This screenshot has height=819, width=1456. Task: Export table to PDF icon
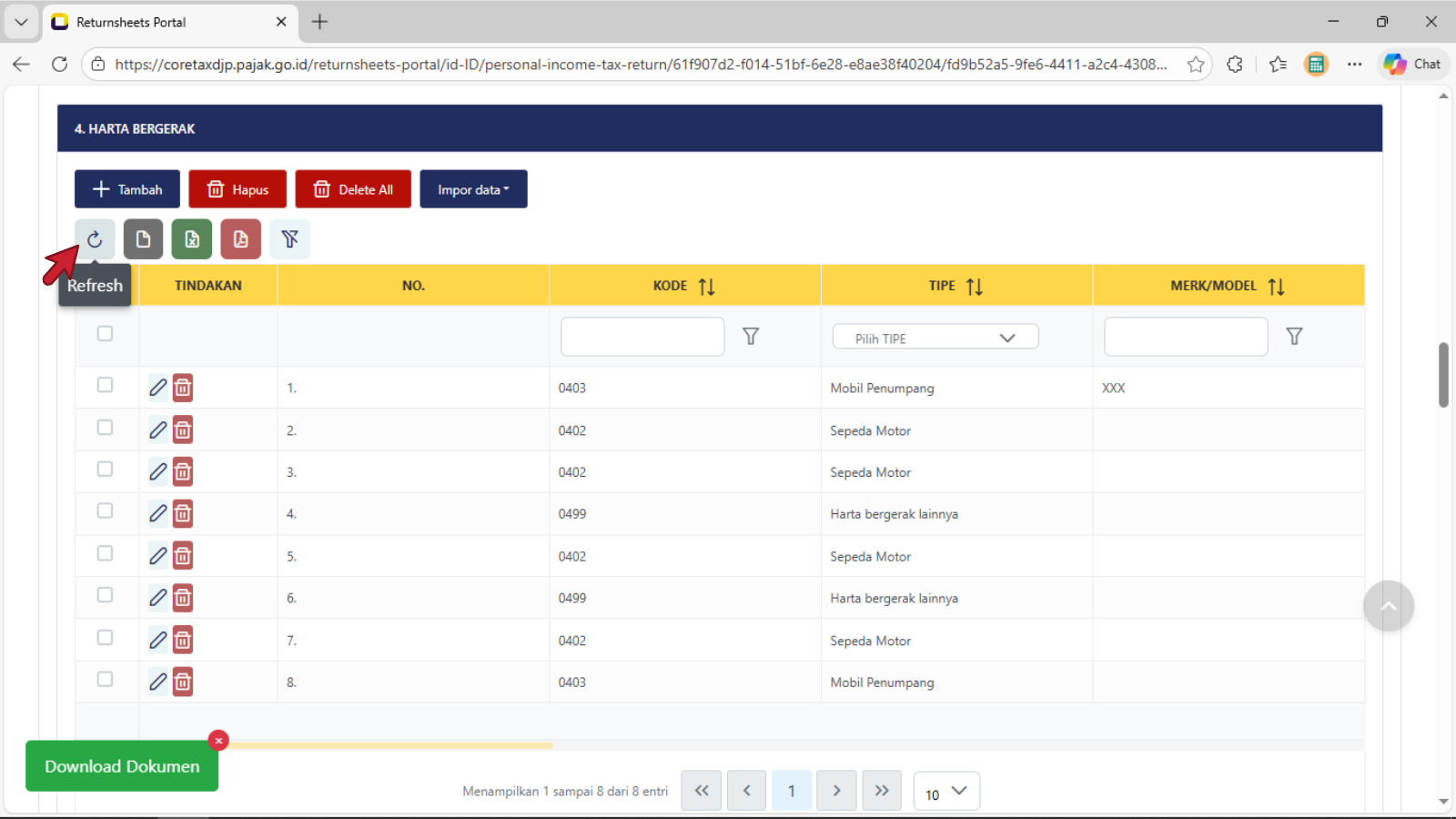[x=240, y=239]
